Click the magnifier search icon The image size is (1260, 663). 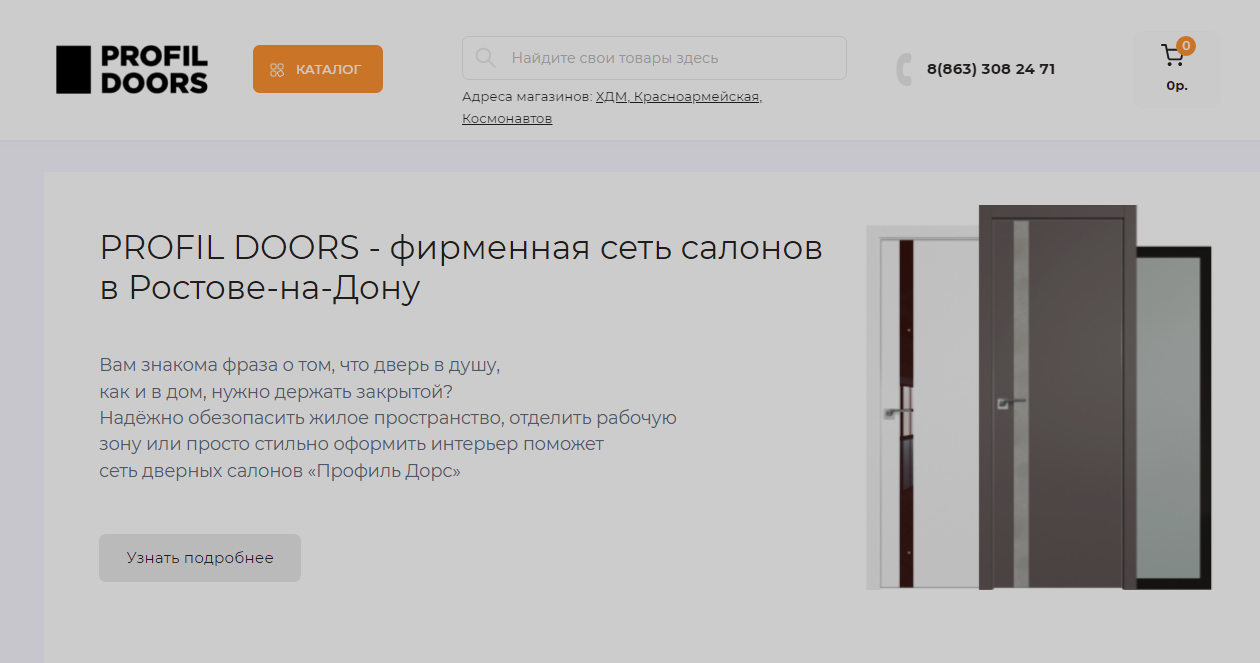486,58
